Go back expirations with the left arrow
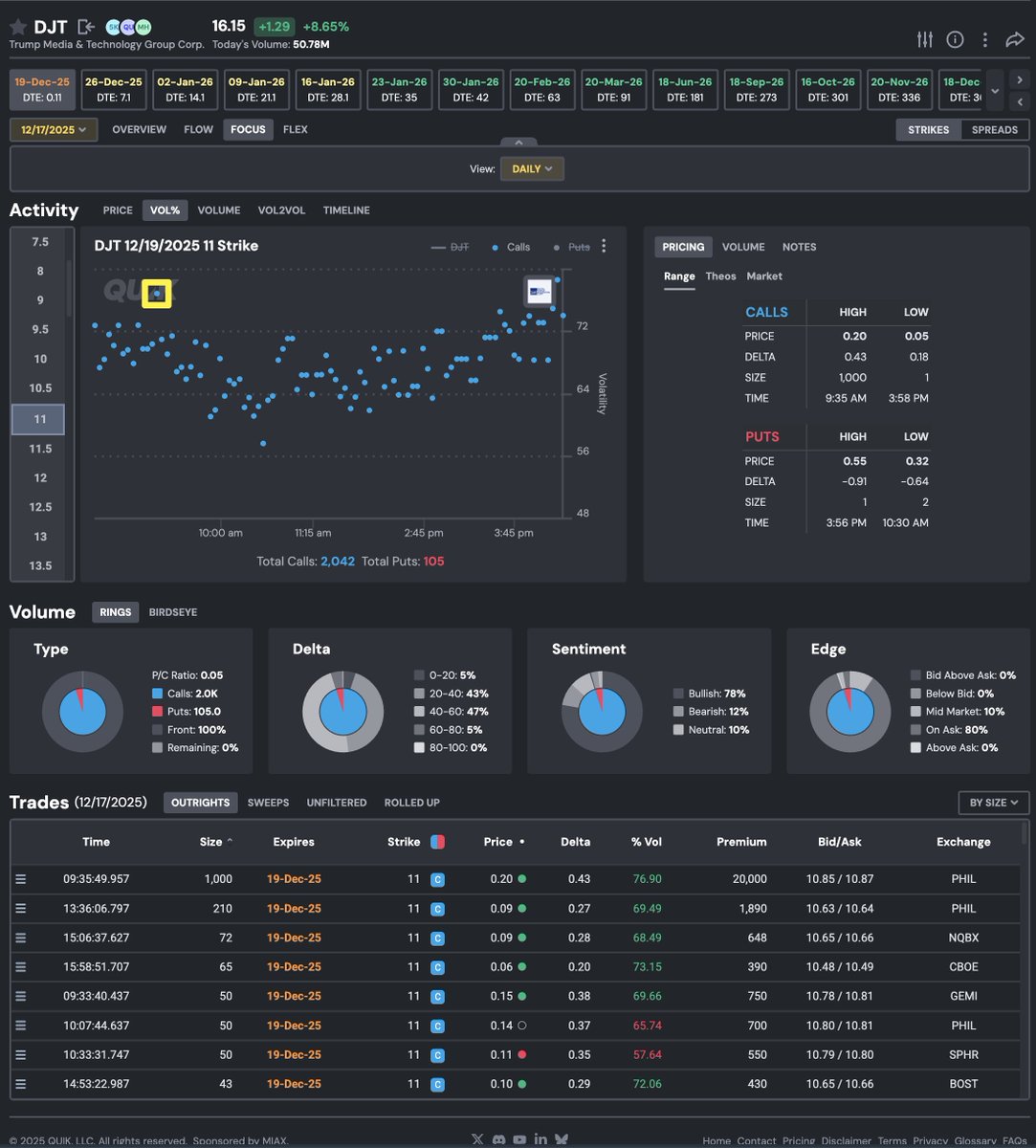This screenshot has height=1148, width=1036. (x=1019, y=101)
